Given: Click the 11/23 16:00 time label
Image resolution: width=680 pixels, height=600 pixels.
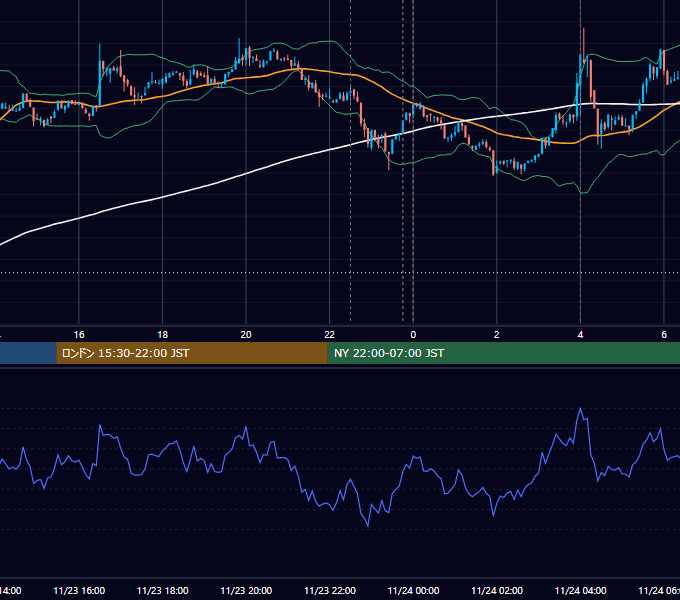Looking at the screenshot, I should (79, 590).
